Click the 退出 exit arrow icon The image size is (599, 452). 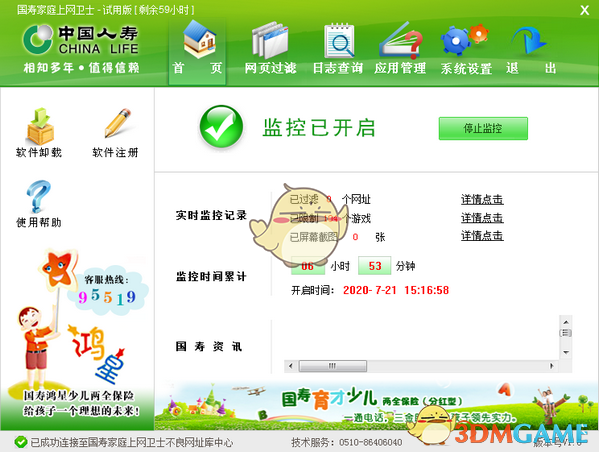point(529,40)
